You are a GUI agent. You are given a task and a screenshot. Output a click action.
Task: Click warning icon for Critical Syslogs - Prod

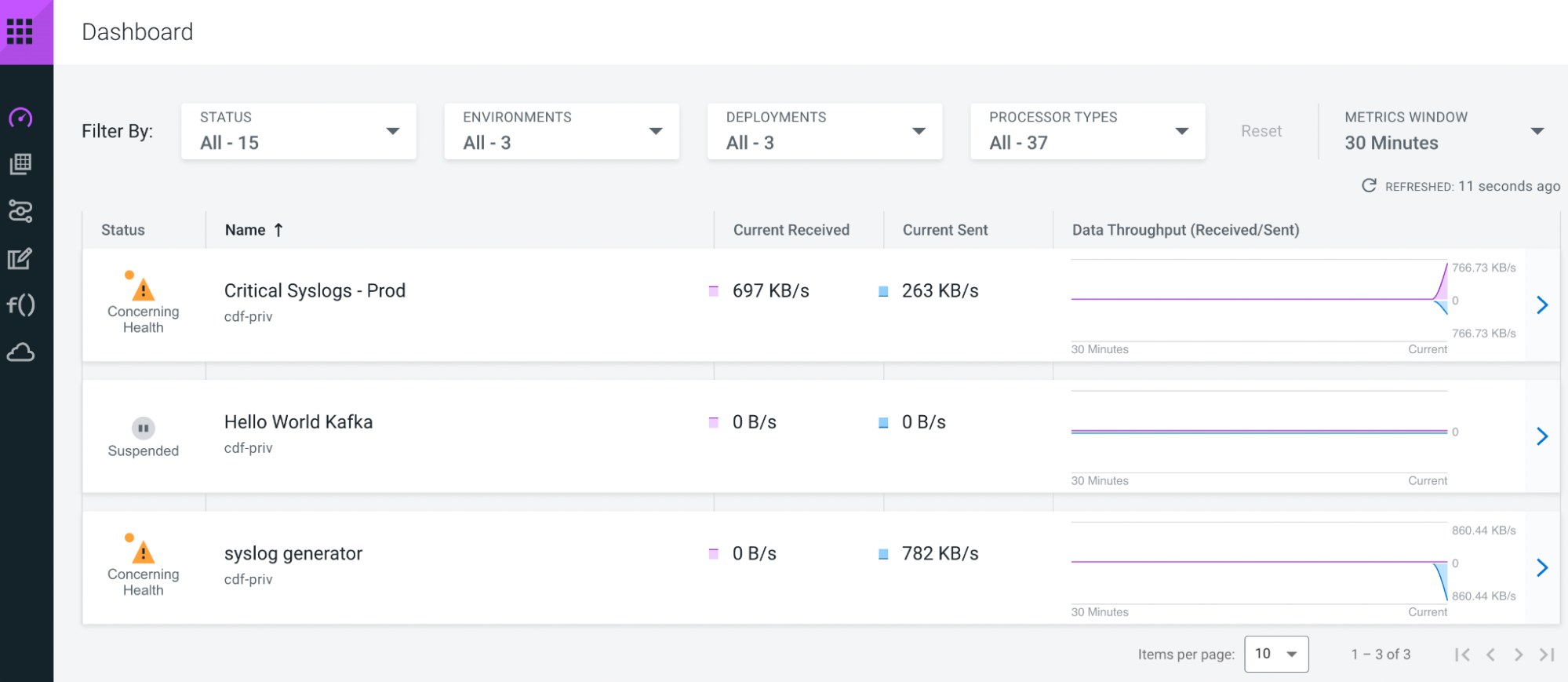click(144, 290)
